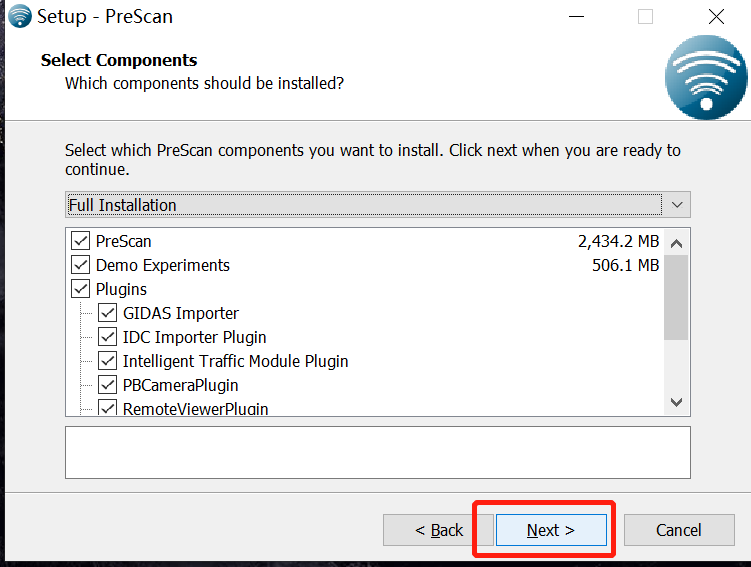The width and height of the screenshot is (751, 567).
Task: Select Intelligent Traffic Module Plugin text
Action: (236, 361)
